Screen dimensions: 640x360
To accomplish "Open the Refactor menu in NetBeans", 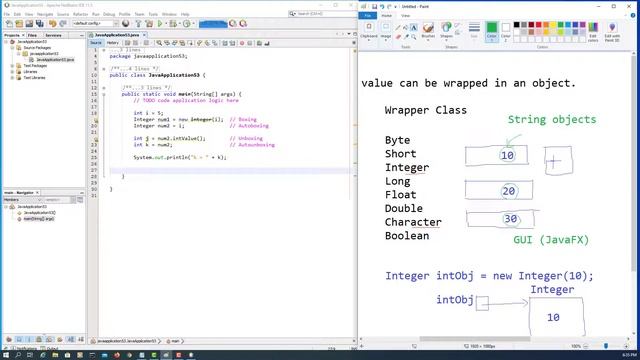I will coord(80,14).
